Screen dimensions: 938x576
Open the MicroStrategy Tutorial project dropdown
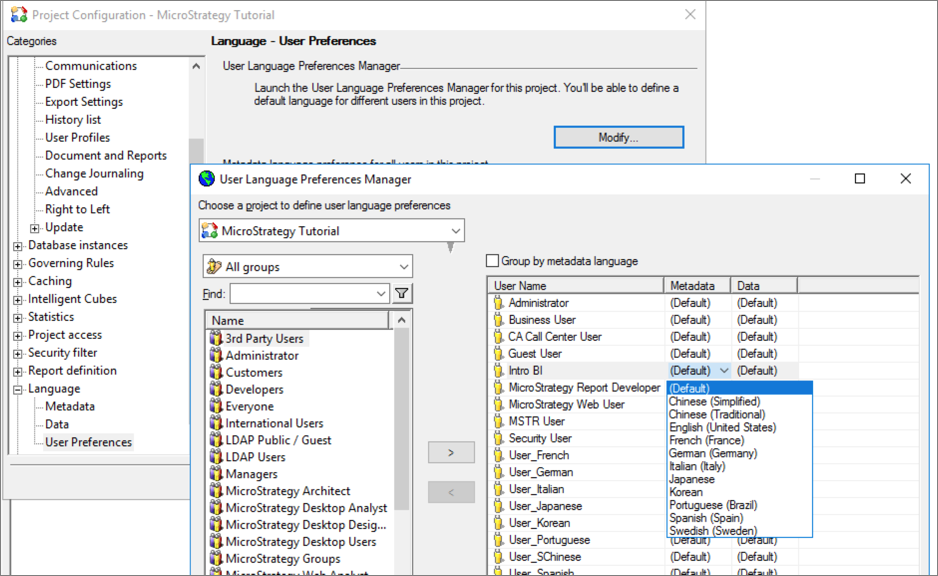453,231
